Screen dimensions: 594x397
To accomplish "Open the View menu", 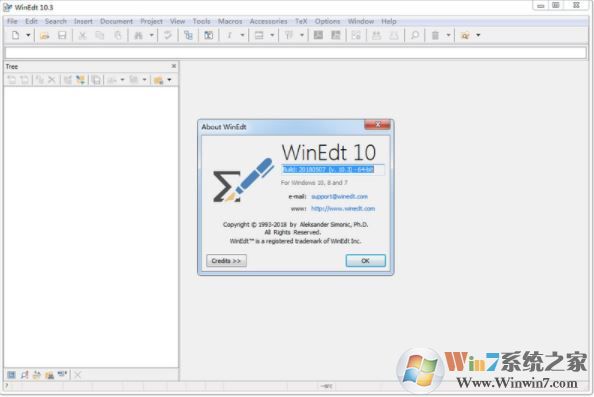I will [177, 21].
